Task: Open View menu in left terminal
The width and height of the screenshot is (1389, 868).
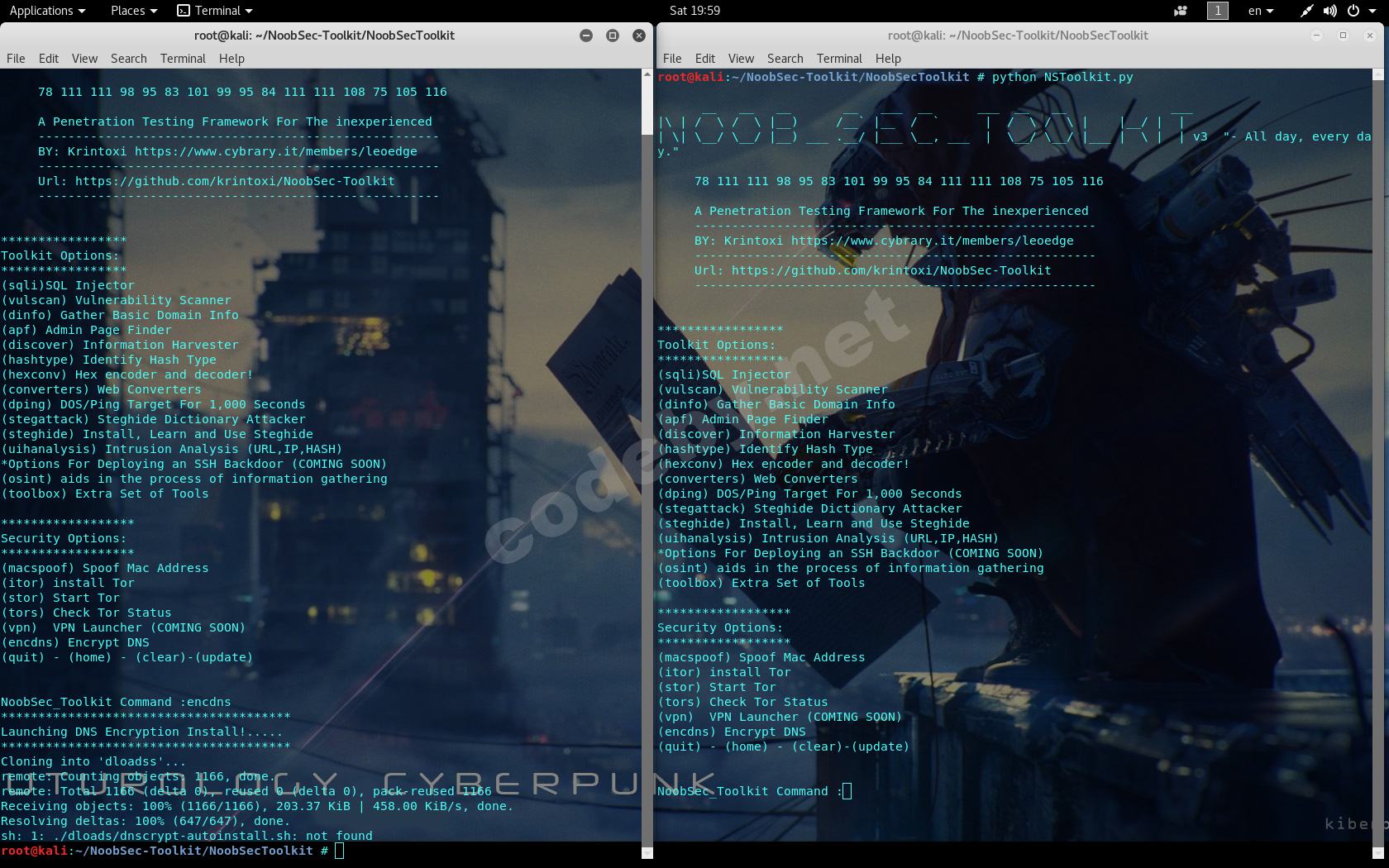Action: tap(84, 59)
